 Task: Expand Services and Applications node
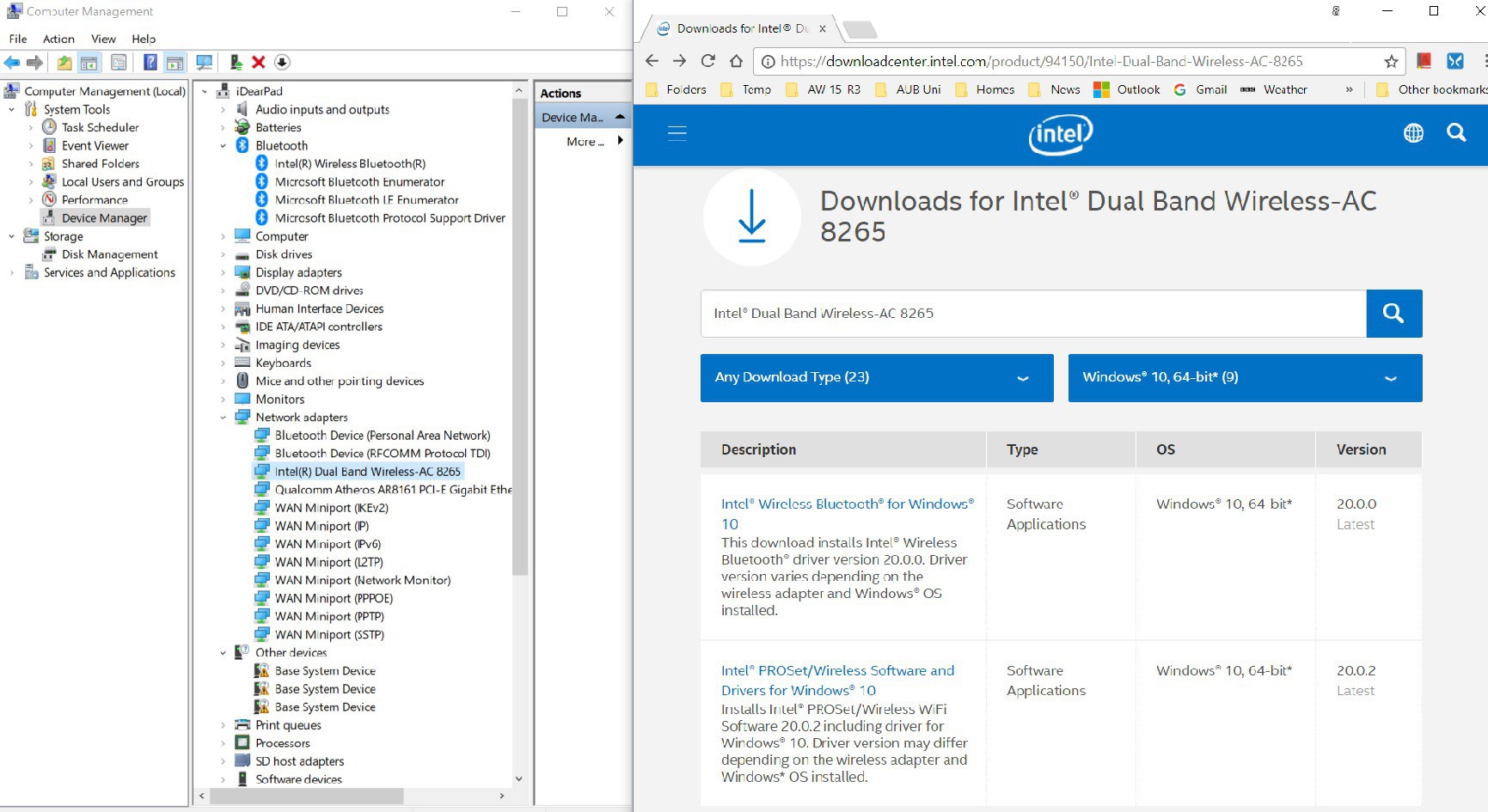click(x=11, y=272)
